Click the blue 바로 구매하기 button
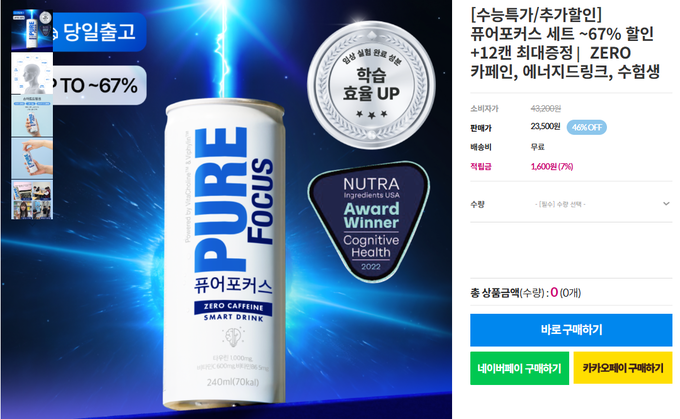The image size is (680, 419). click(x=571, y=330)
